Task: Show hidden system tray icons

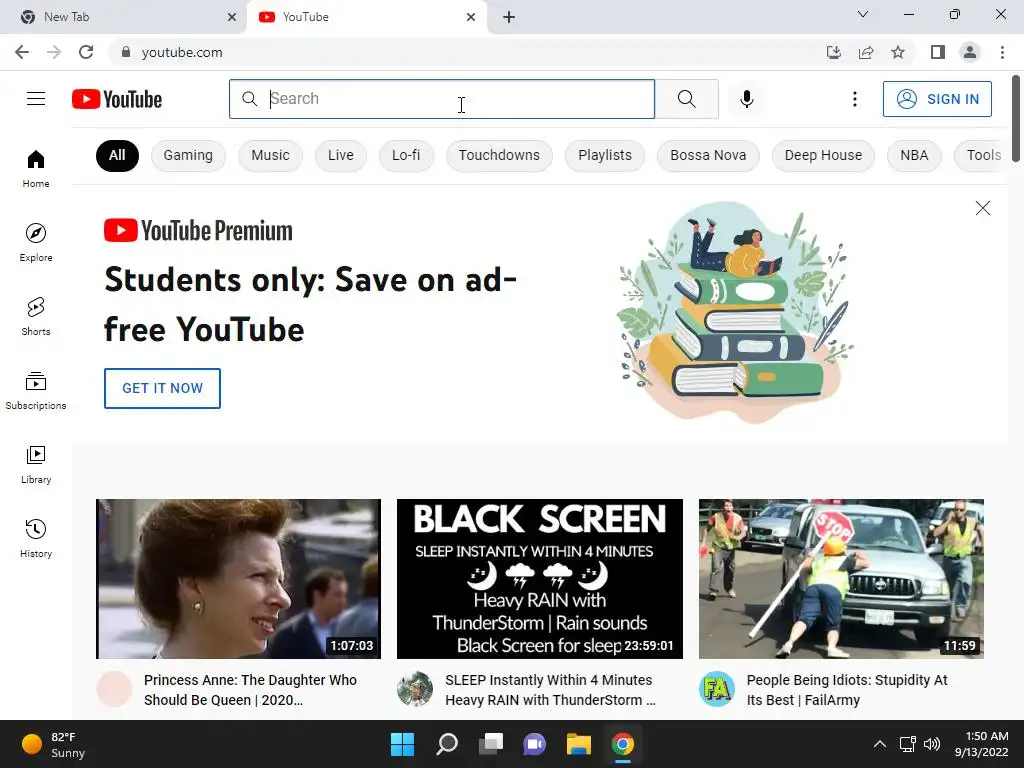Action: point(880,744)
